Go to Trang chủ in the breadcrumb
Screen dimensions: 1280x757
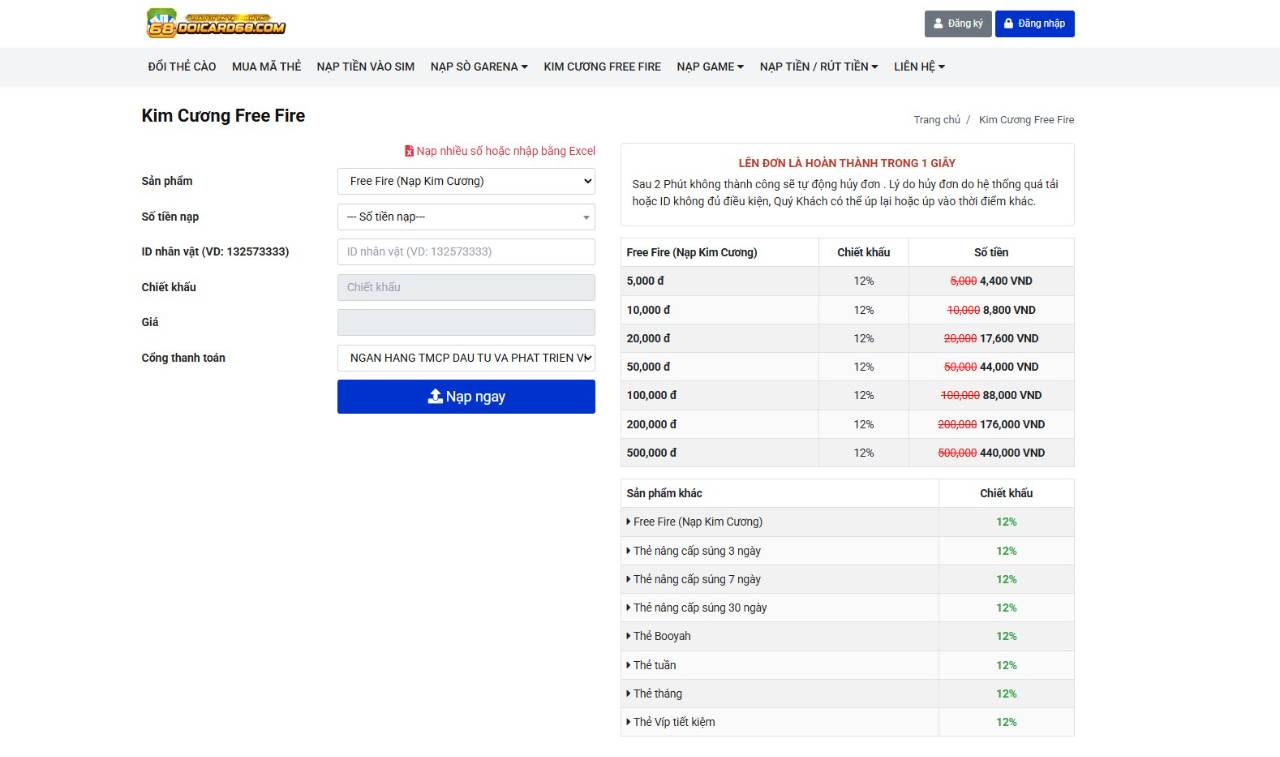tap(937, 120)
